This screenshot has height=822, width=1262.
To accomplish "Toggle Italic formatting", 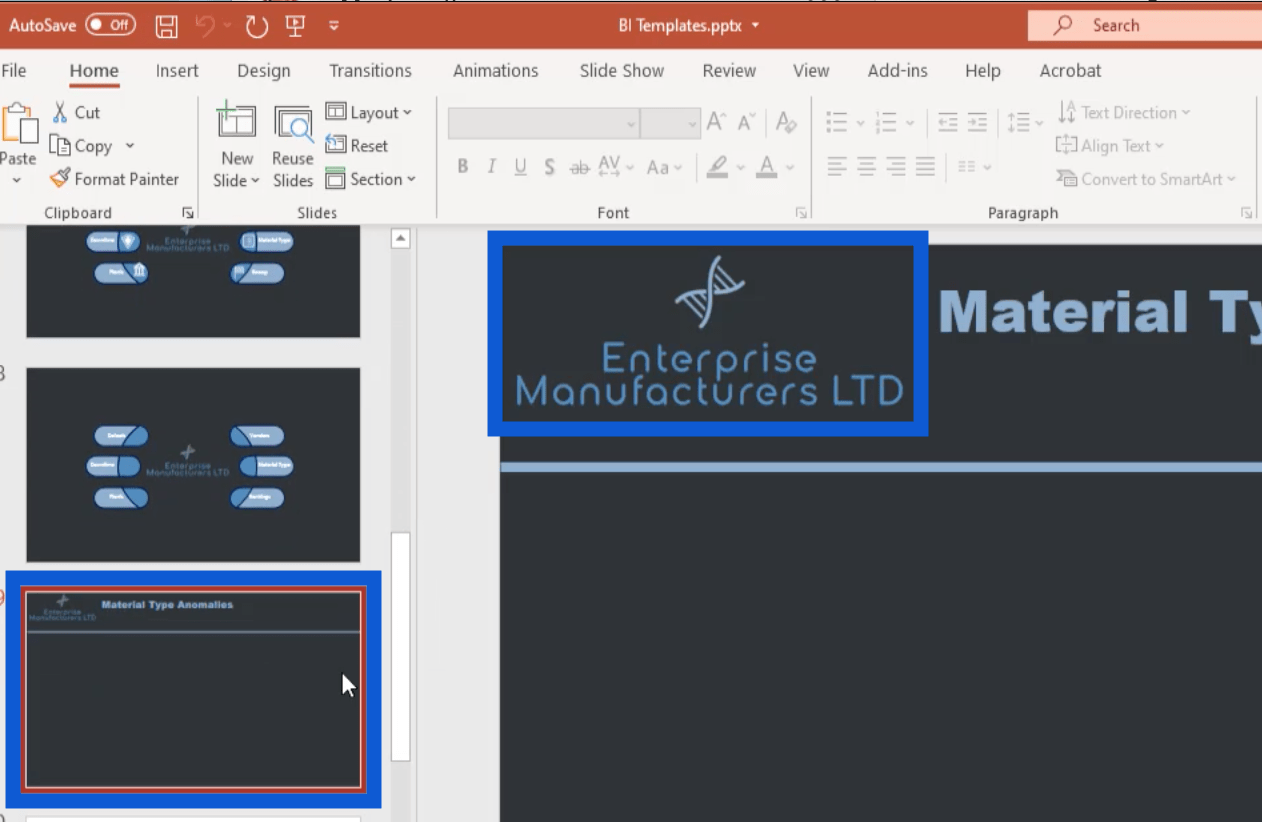I will (x=492, y=167).
